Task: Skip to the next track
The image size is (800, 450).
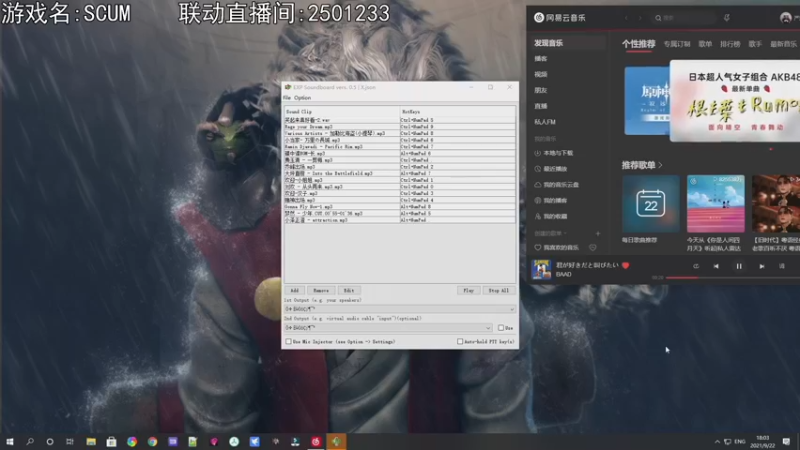Action: [762, 266]
